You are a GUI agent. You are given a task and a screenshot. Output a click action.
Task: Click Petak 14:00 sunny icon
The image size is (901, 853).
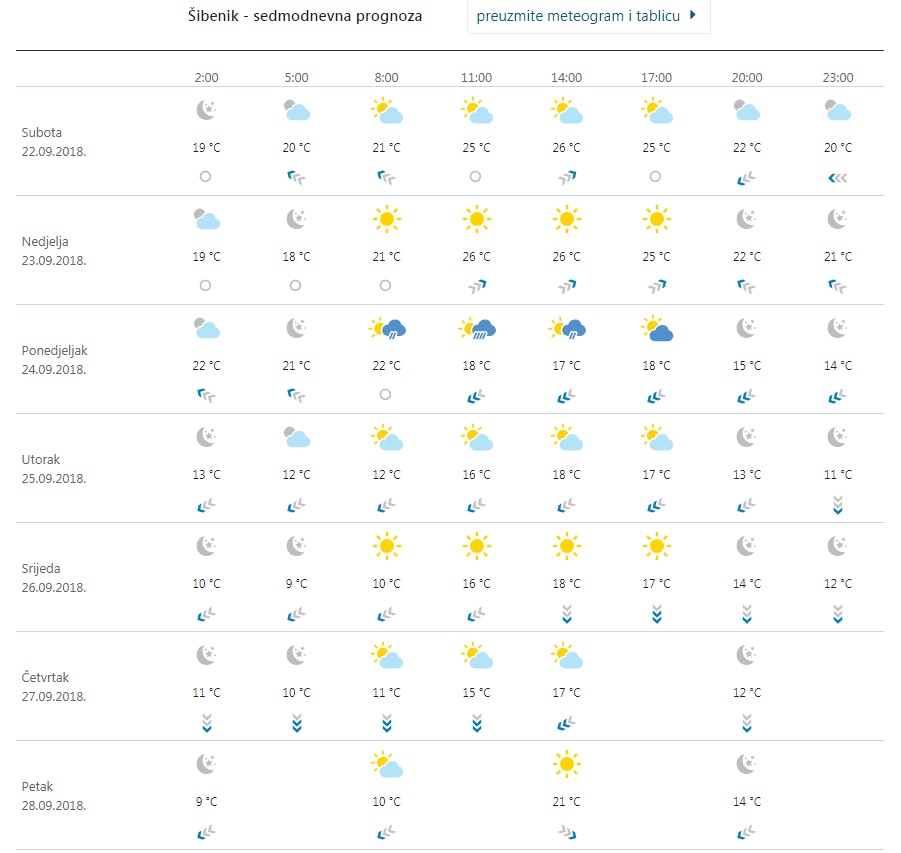(566, 765)
